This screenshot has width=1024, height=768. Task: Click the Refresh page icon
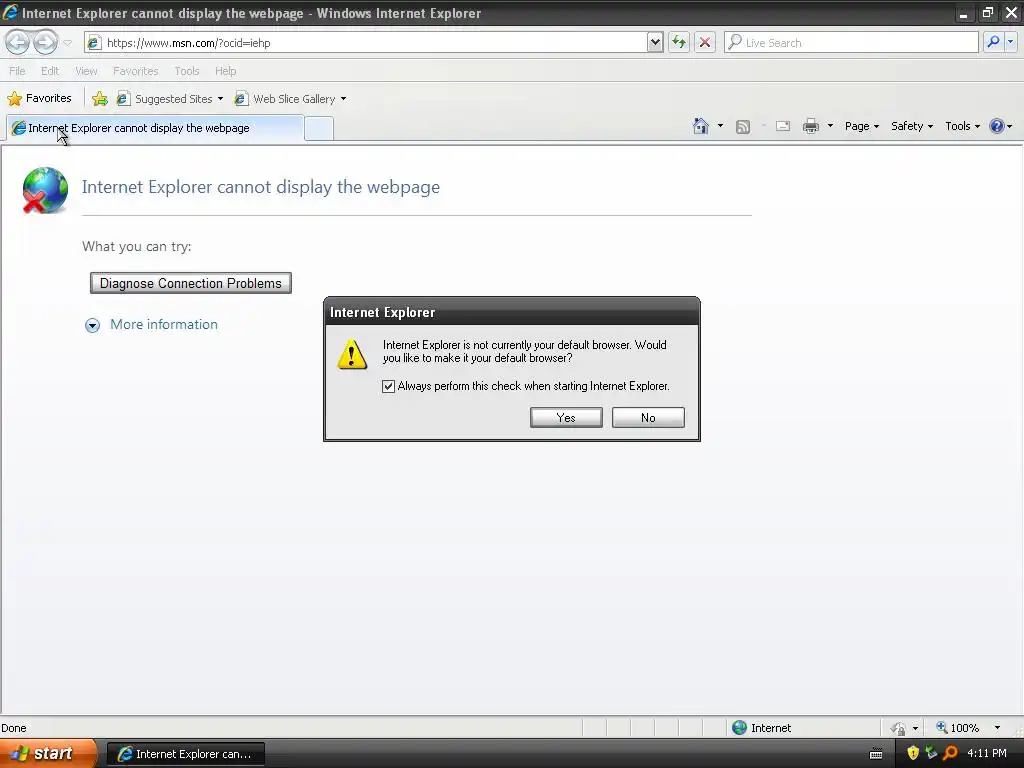click(x=679, y=42)
